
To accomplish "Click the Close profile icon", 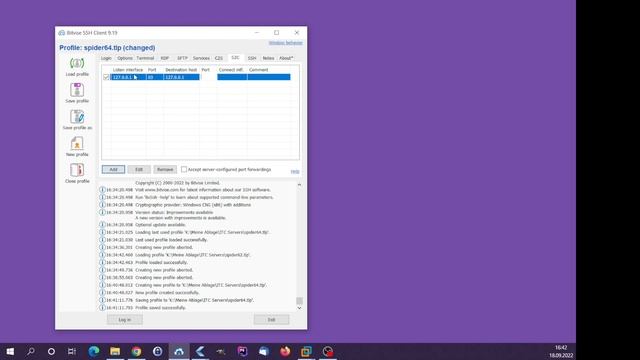I will pos(77,170).
